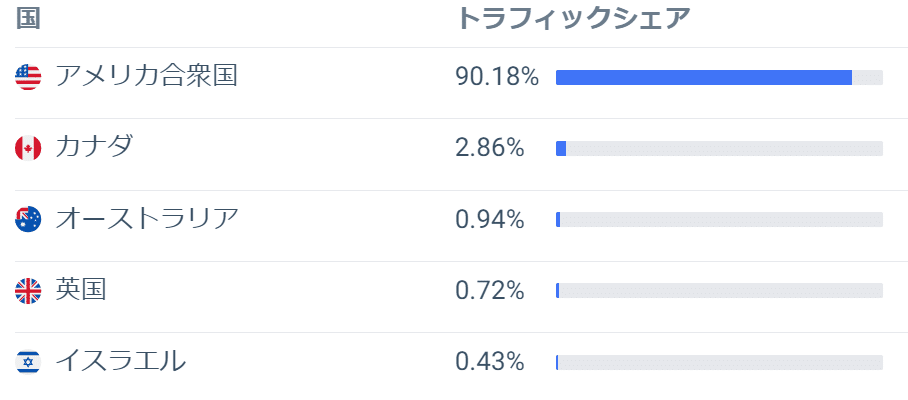The image size is (908, 400).
Task: Click the 2.86% percentage value
Action: point(490,148)
